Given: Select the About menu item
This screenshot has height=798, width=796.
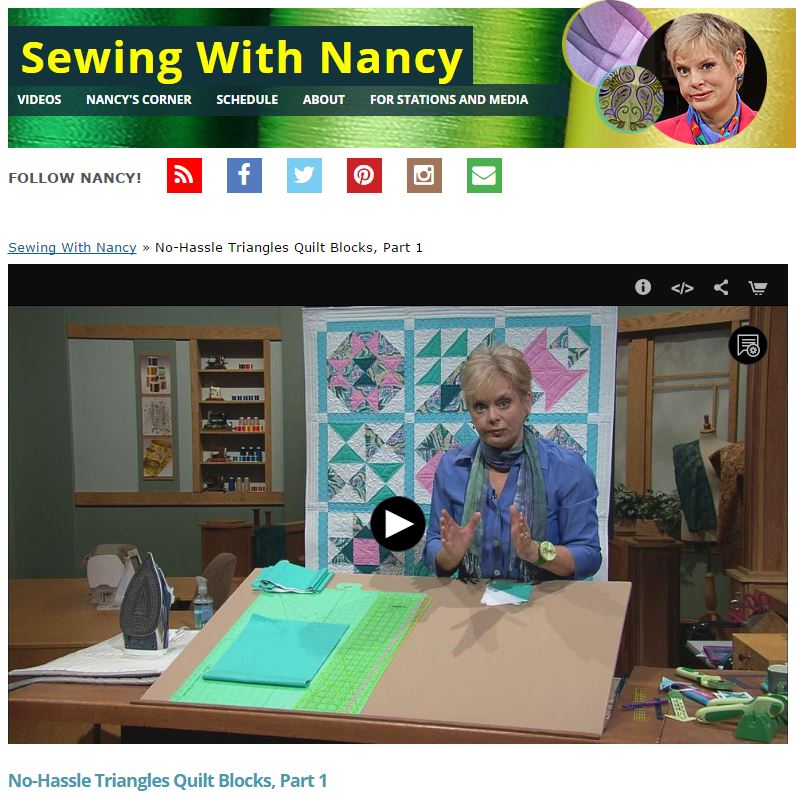Looking at the screenshot, I should [324, 100].
